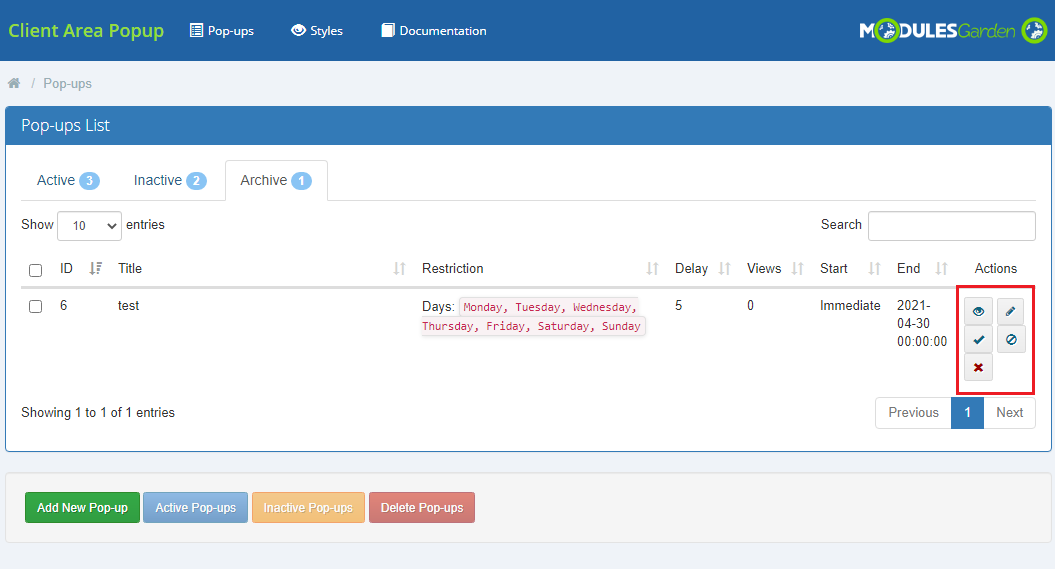Sort table by Delay column arrows
Viewport: 1055px width, 569px height.
click(x=725, y=269)
